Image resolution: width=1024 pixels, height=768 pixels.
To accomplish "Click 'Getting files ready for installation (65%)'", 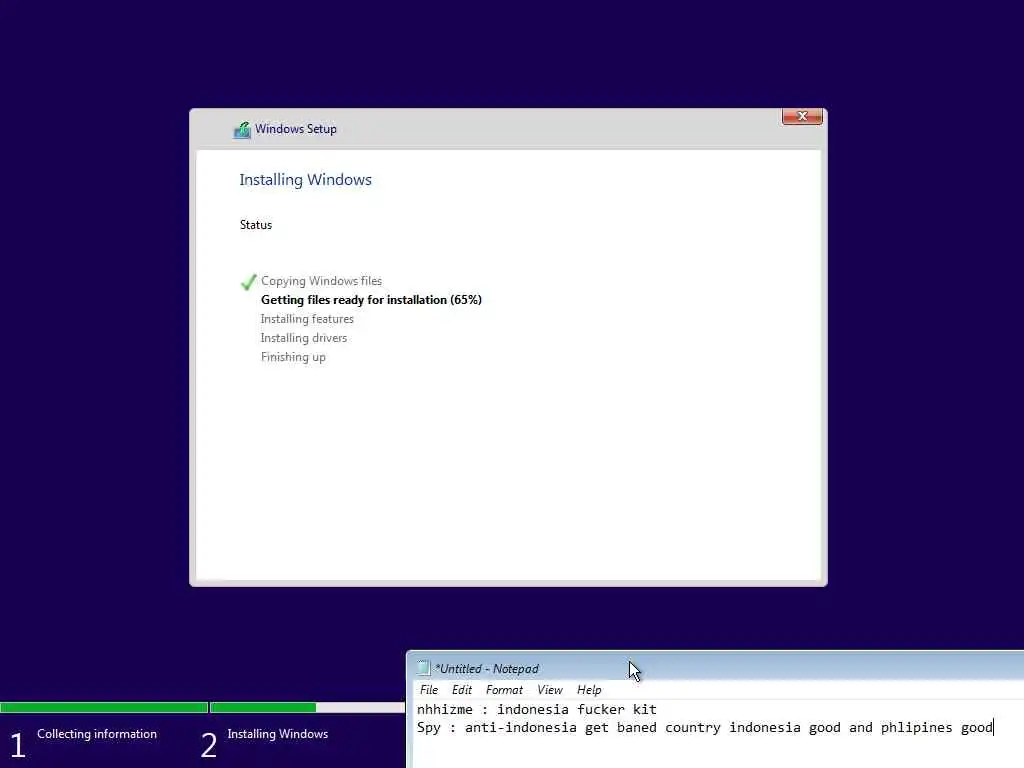I will coord(371,300).
